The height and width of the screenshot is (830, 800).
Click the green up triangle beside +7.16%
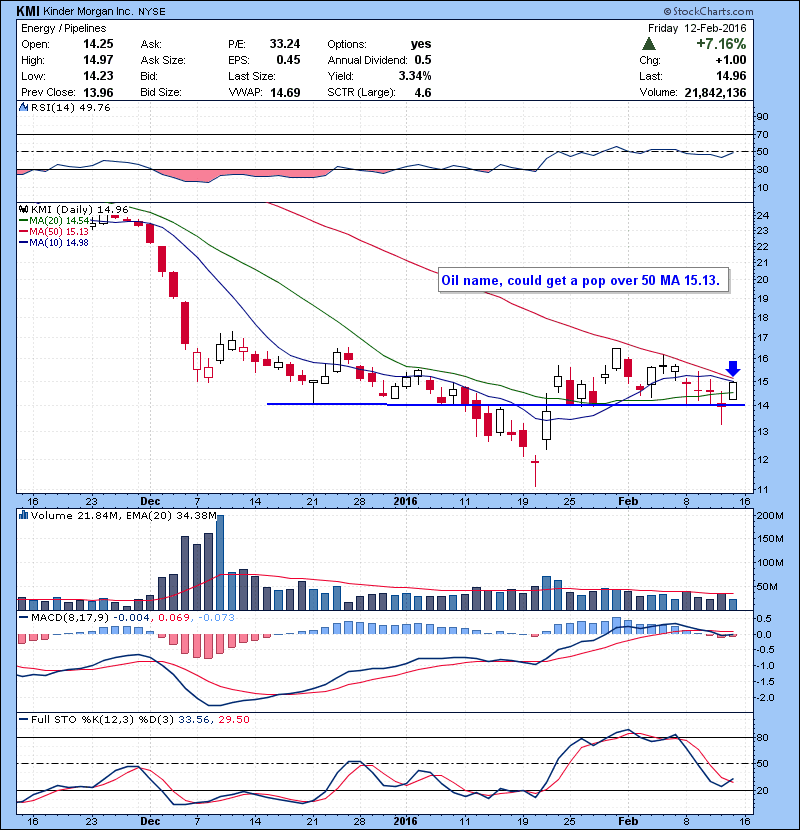(x=649, y=45)
